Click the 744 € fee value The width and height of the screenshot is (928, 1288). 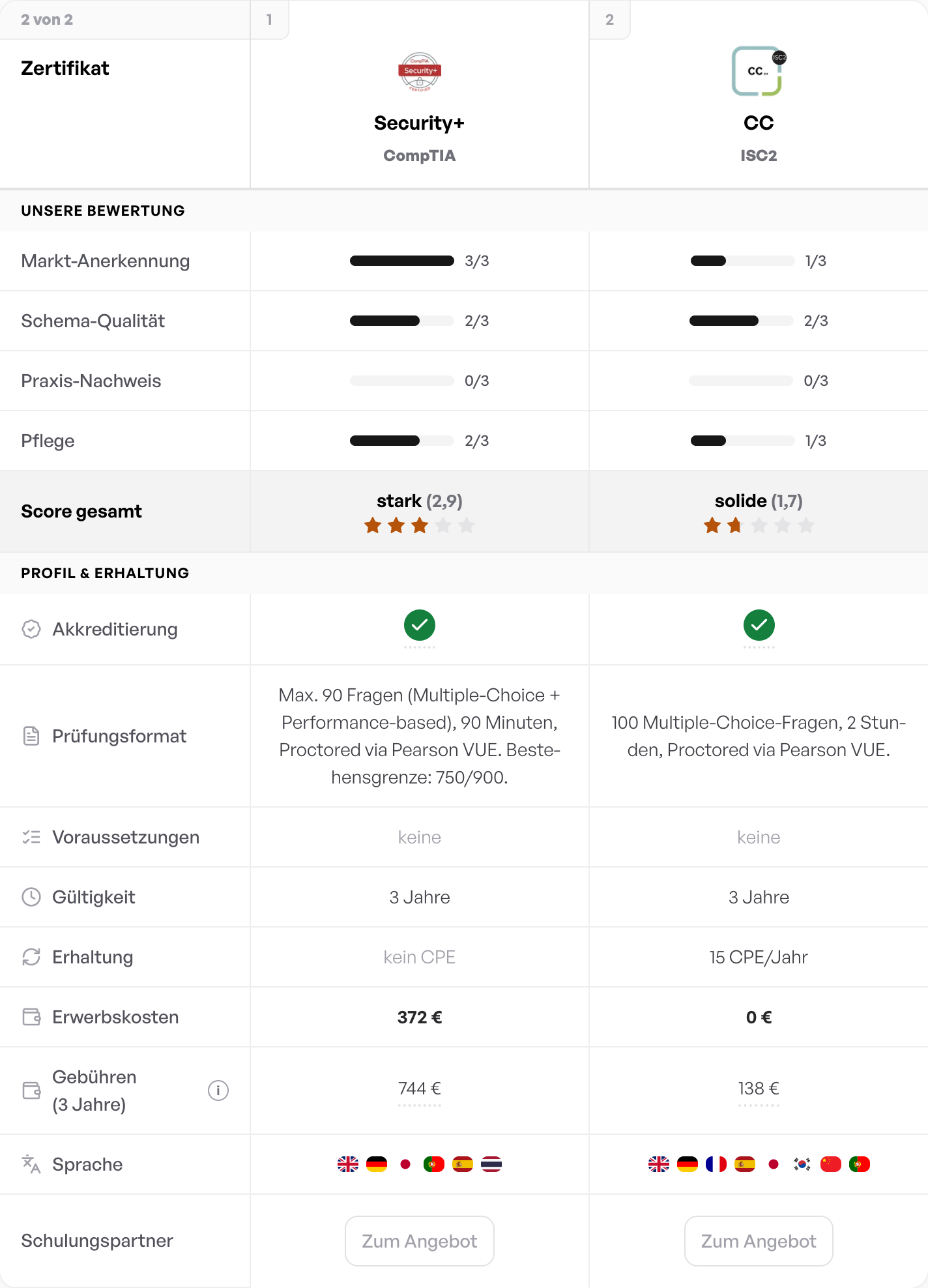(x=420, y=1089)
